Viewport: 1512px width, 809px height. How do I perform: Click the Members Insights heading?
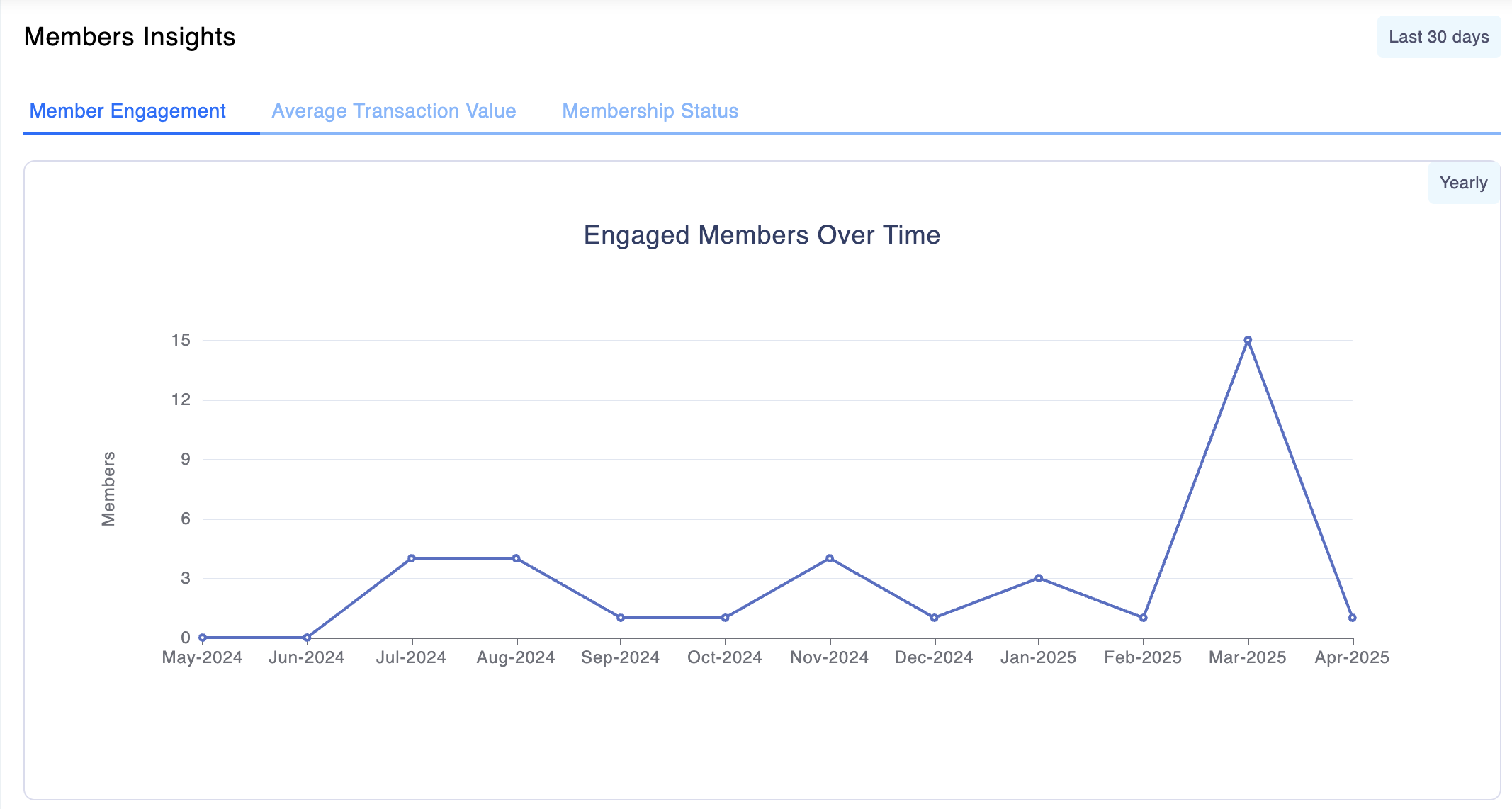(x=130, y=37)
